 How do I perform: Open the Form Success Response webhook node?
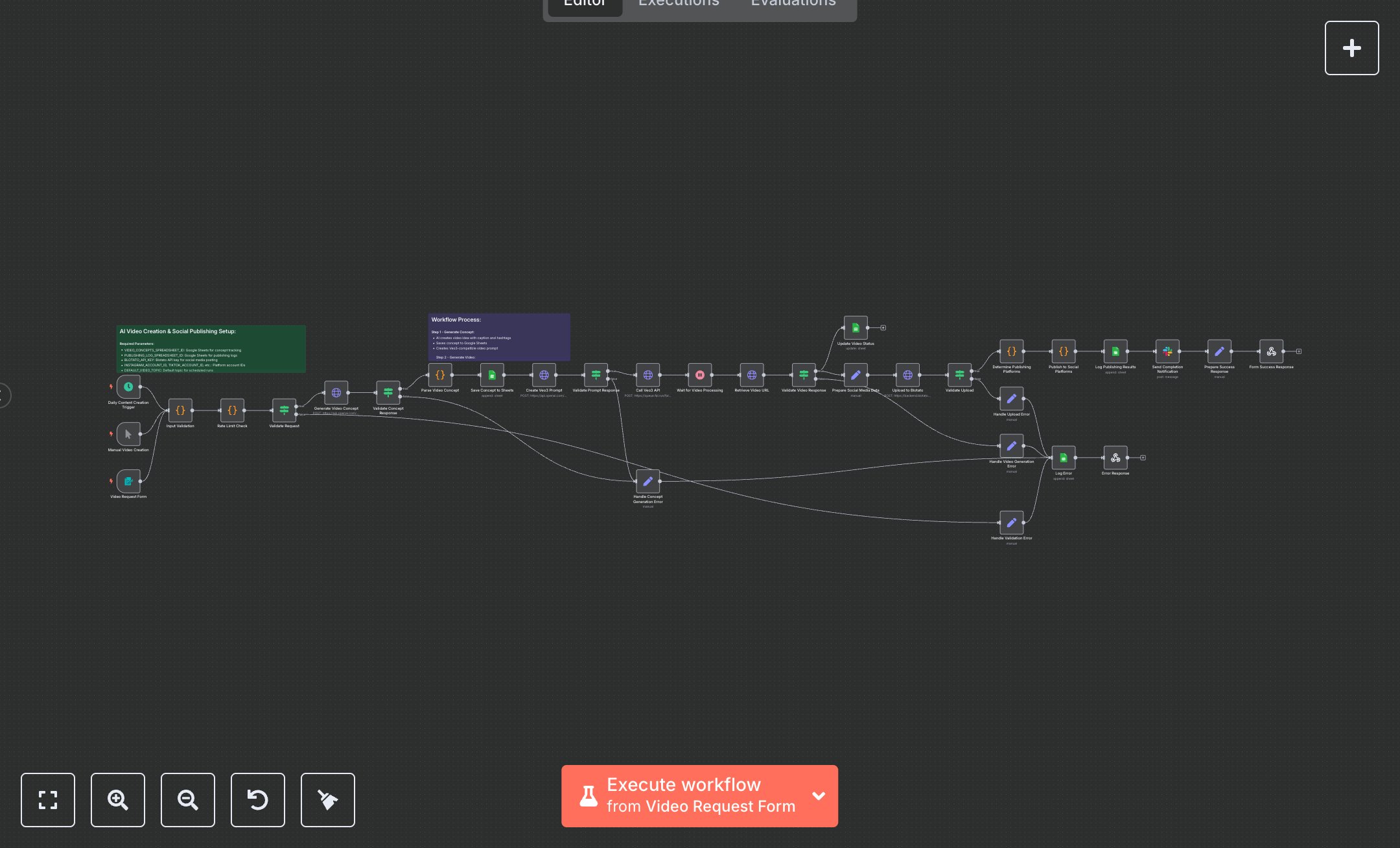click(x=1271, y=351)
